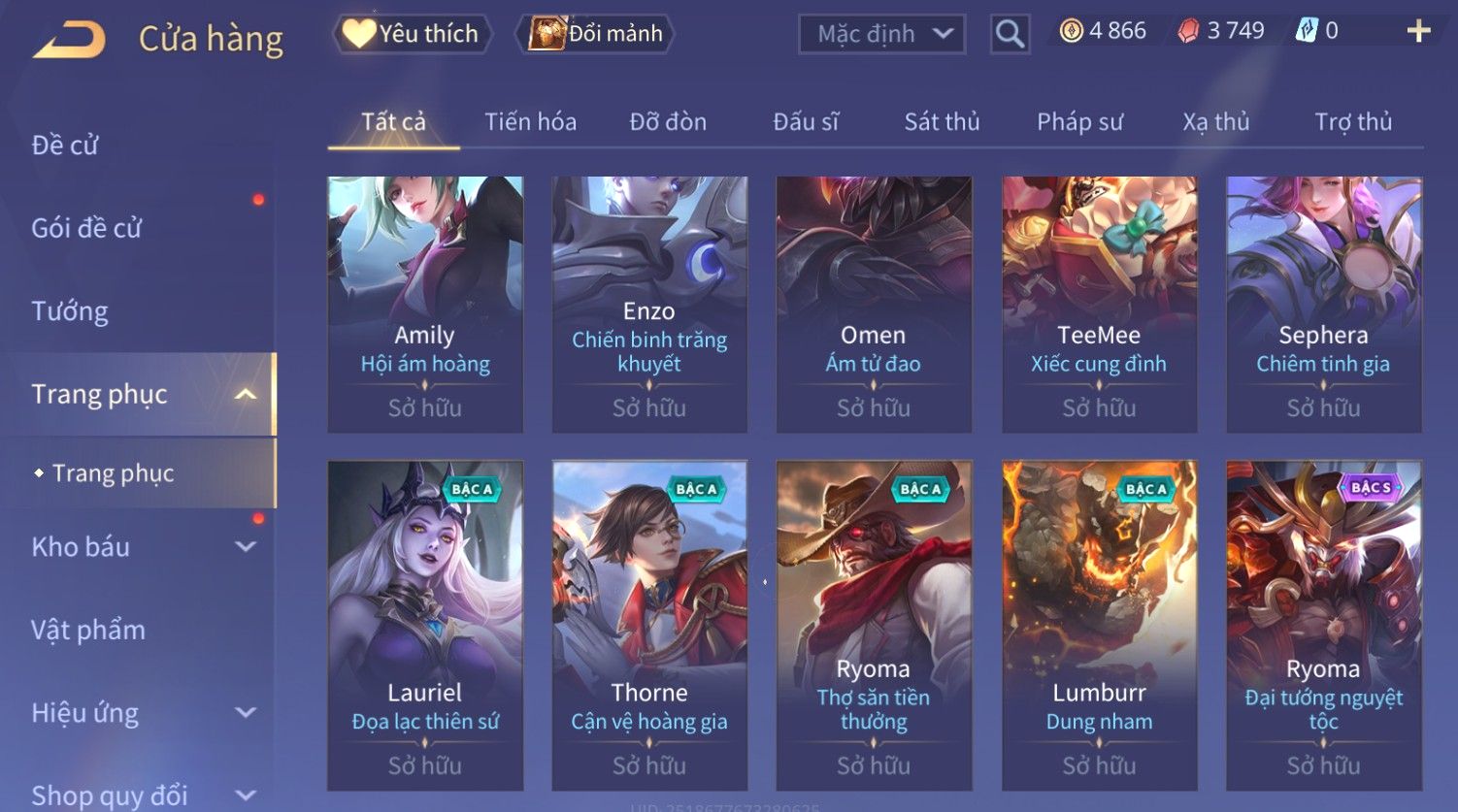
Task: Tap the golden back arrow icon
Action: click(68, 41)
